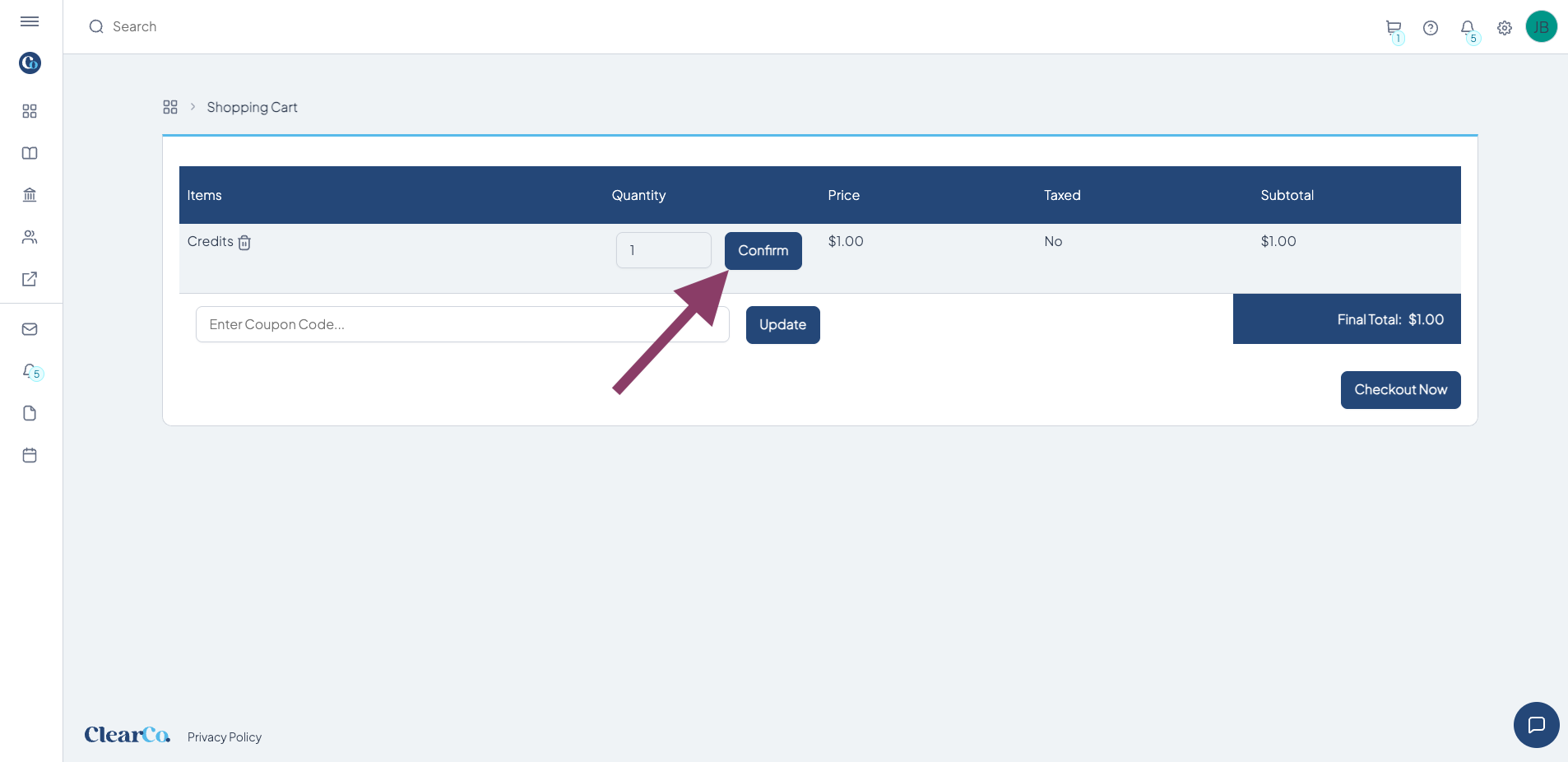
Task: Click the Final Total: $1.00 box
Action: click(x=1347, y=319)
